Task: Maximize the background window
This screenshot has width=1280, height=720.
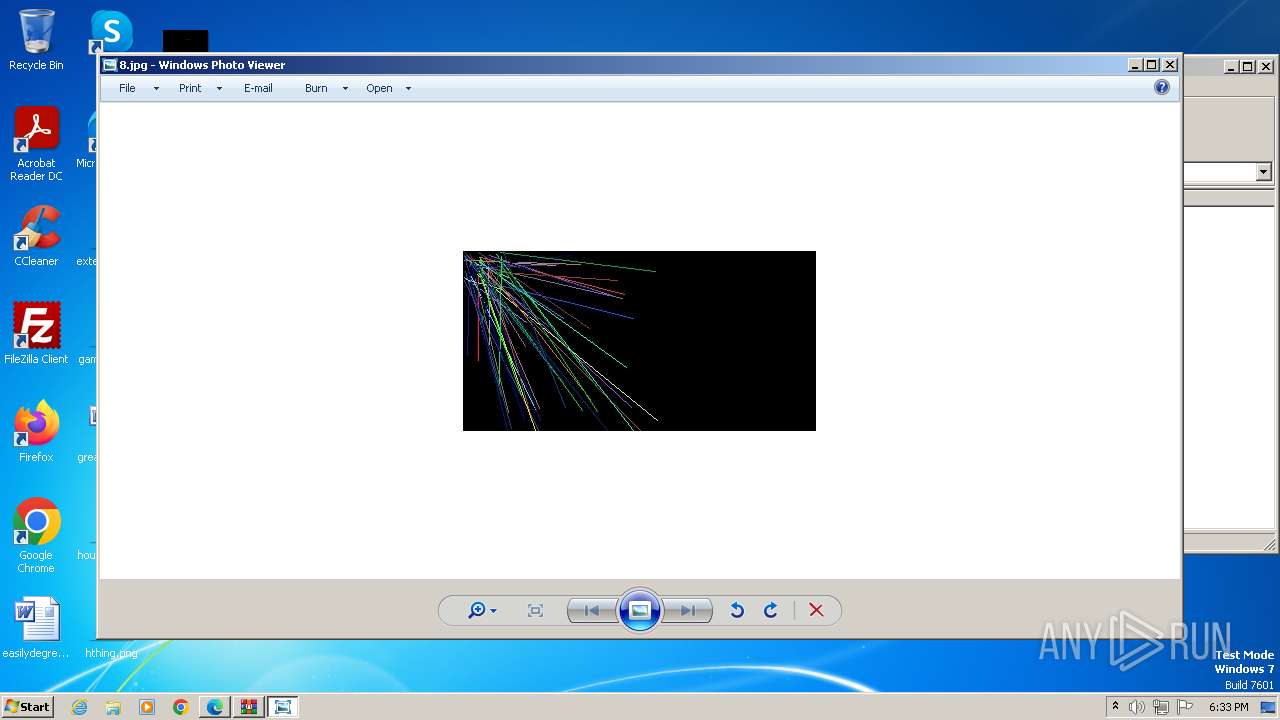Action: pyautogui.click(x=1248, y=67)
